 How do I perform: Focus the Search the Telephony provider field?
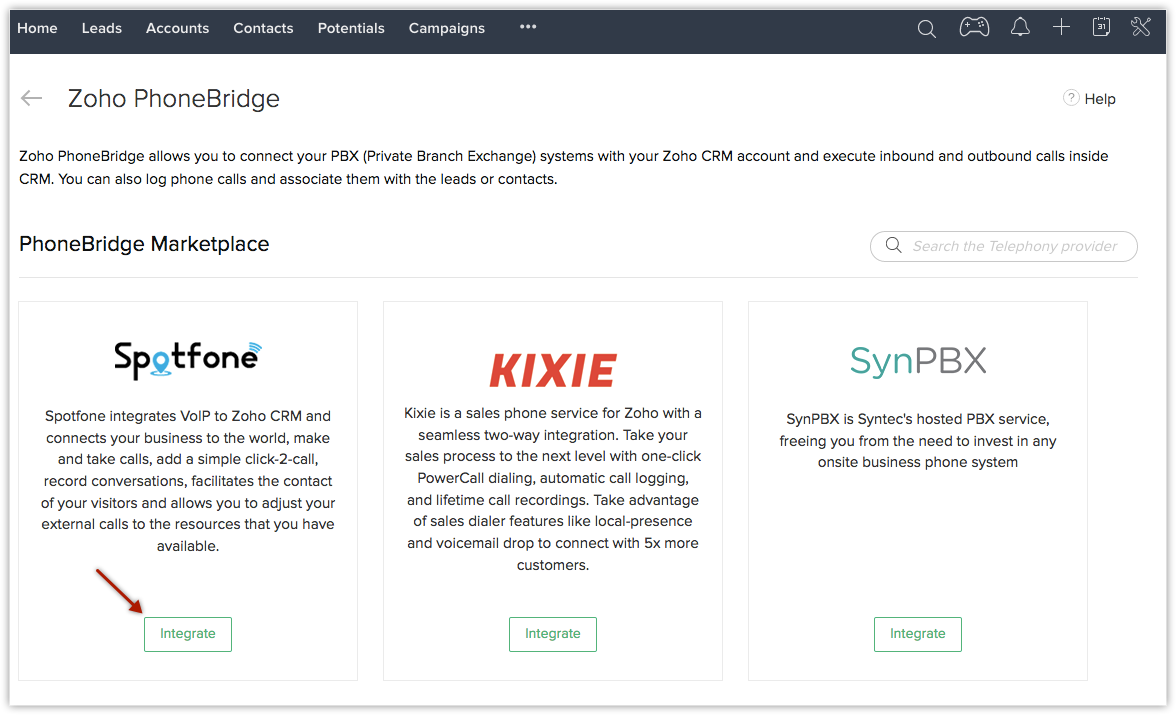[x=1004, y=246]
